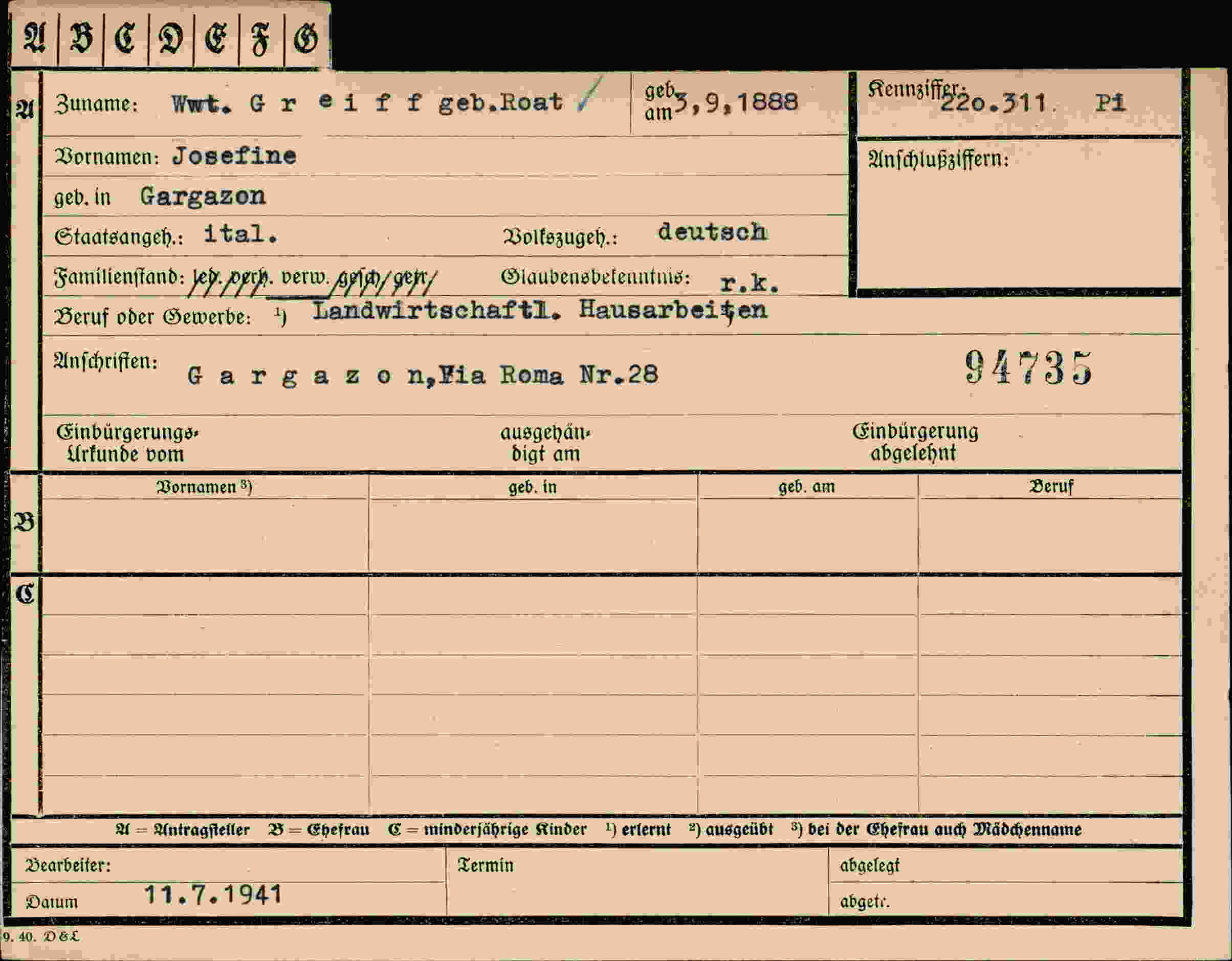Viewport: 1232px width, 961px height.
Task: Click the "Staatsangeh.:" label
Action: (x=119, y=237)
